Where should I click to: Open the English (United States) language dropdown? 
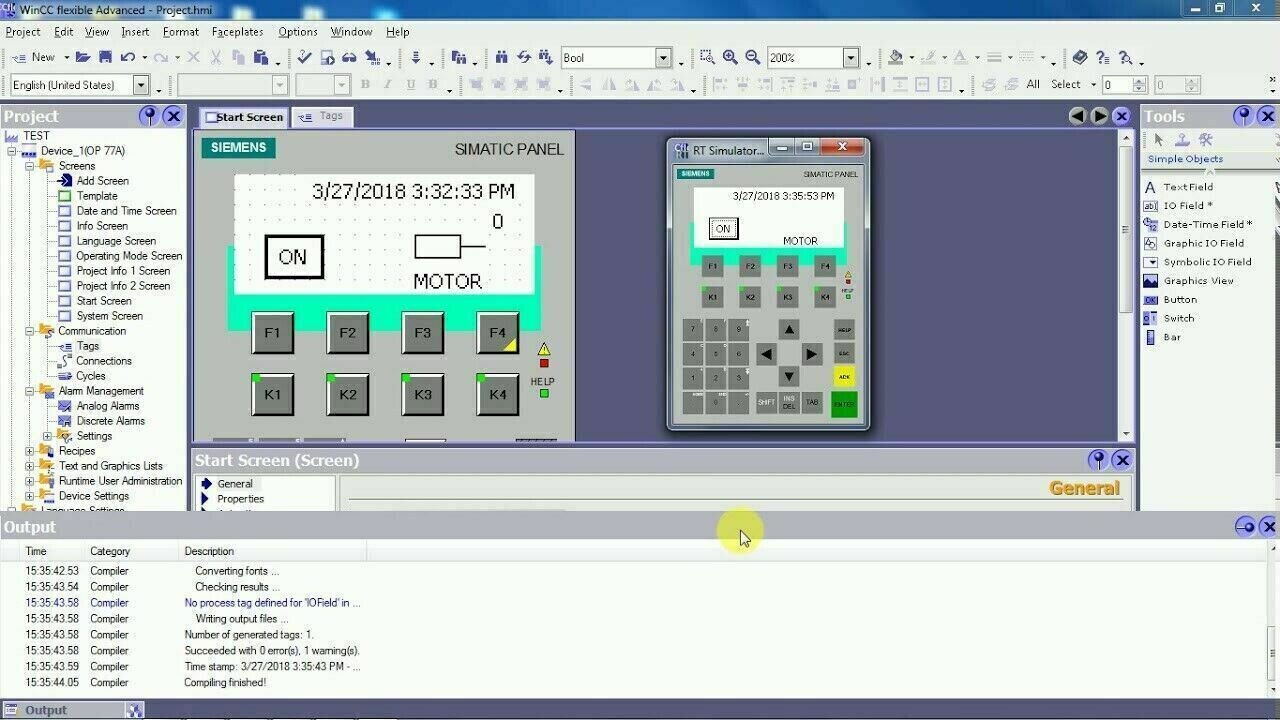(140, 86)
